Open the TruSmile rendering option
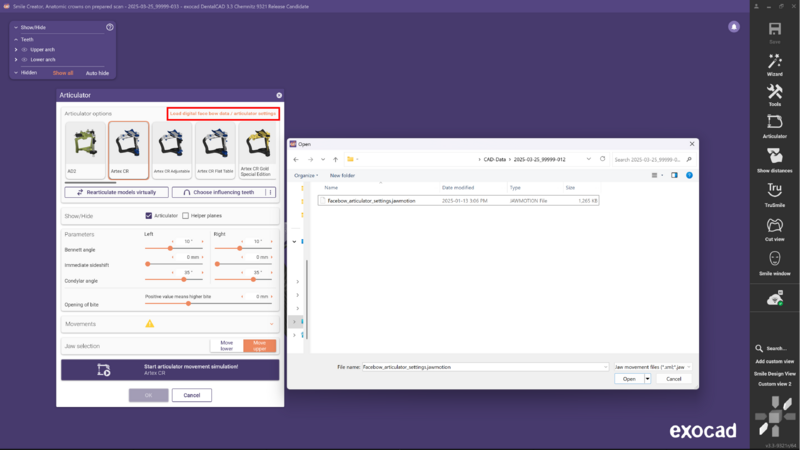Screen dimensions: 800x450 pyautogui.click(x=774, y=190)
